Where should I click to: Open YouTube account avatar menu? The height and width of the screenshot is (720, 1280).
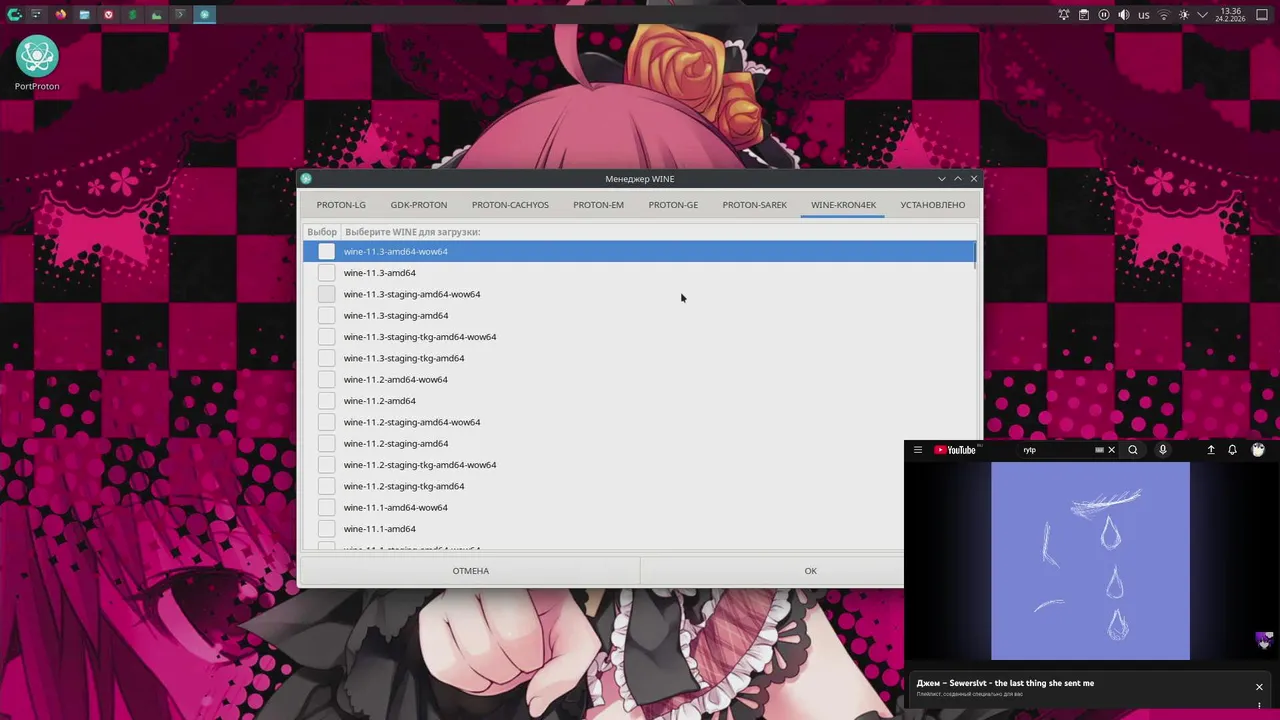(1258, 450)
